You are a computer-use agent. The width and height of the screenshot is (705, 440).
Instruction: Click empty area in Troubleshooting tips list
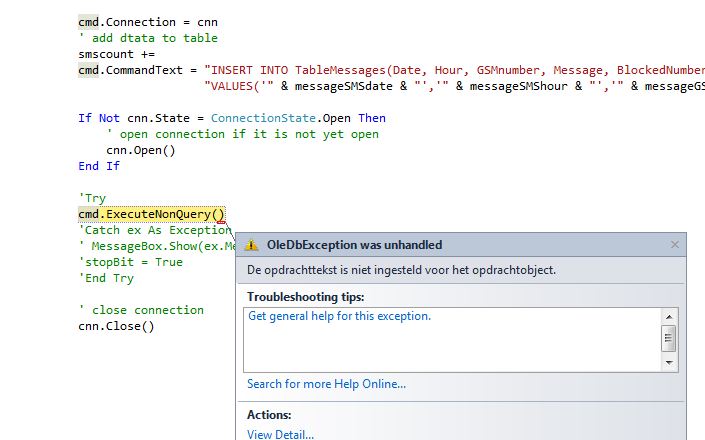point(450,350)
